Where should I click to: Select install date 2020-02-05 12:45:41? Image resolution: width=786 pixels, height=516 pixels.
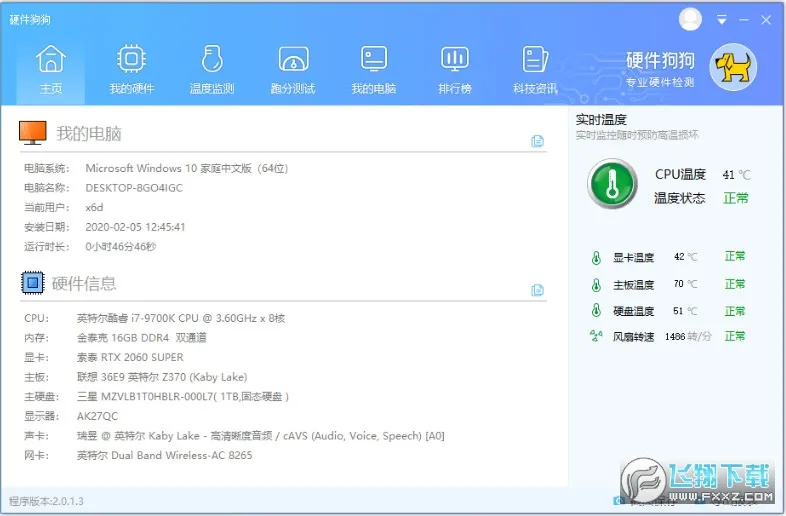click(x=135, y=227)
